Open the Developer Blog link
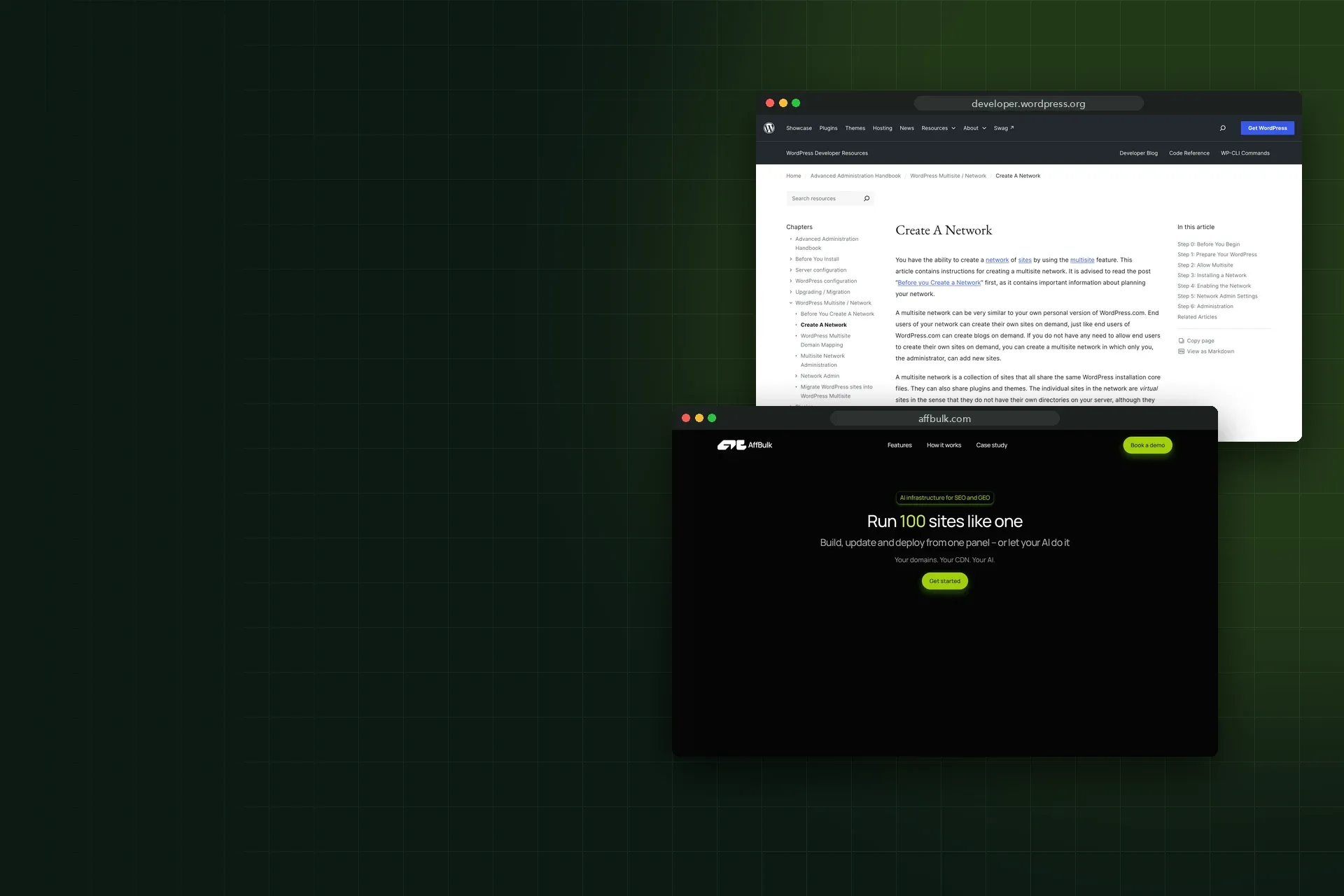The height and width of the screenshot is (896, 1344). 1138,153
